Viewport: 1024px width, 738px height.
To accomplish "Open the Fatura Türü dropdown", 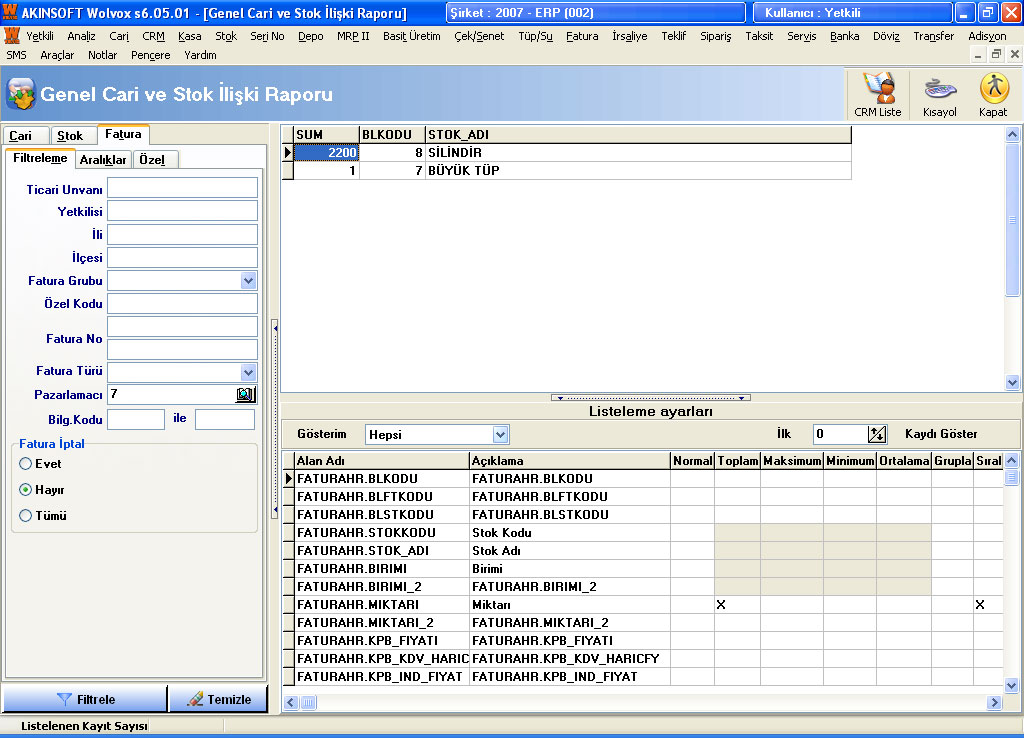I will [x=248, y=372].
